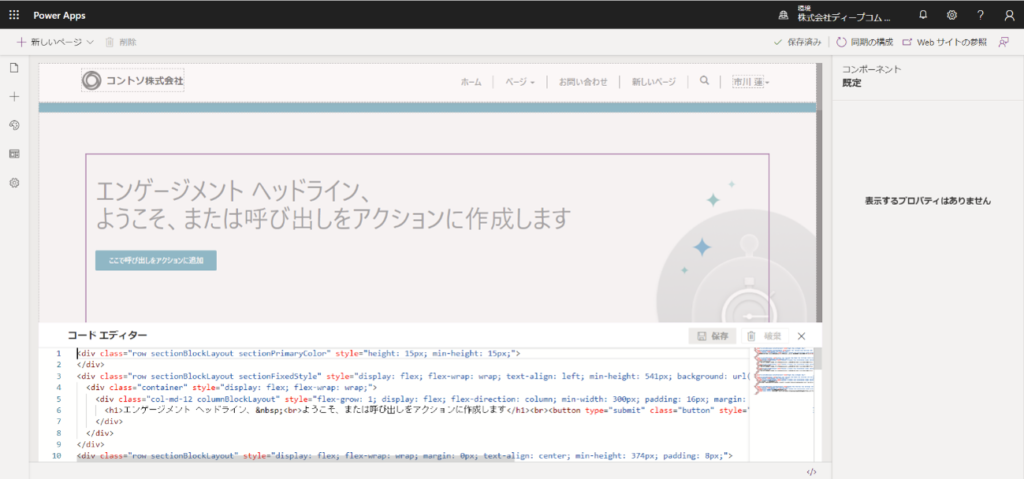The height and width of the screenshot is (479, 1024).
Task: Open the Pages icon in left sidebar
Action: (14, 67)
